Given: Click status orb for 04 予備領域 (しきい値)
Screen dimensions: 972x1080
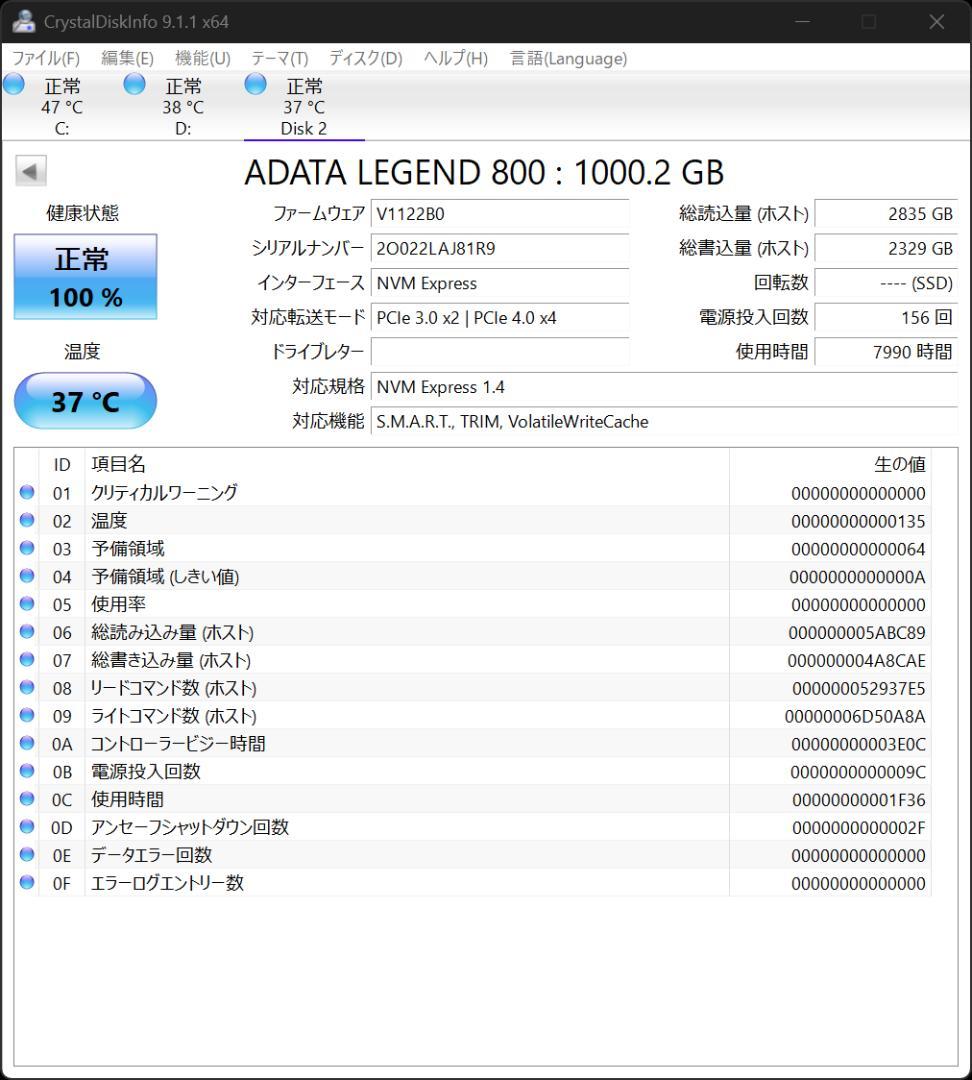Looking at the screenshot, I should point(27,576).
